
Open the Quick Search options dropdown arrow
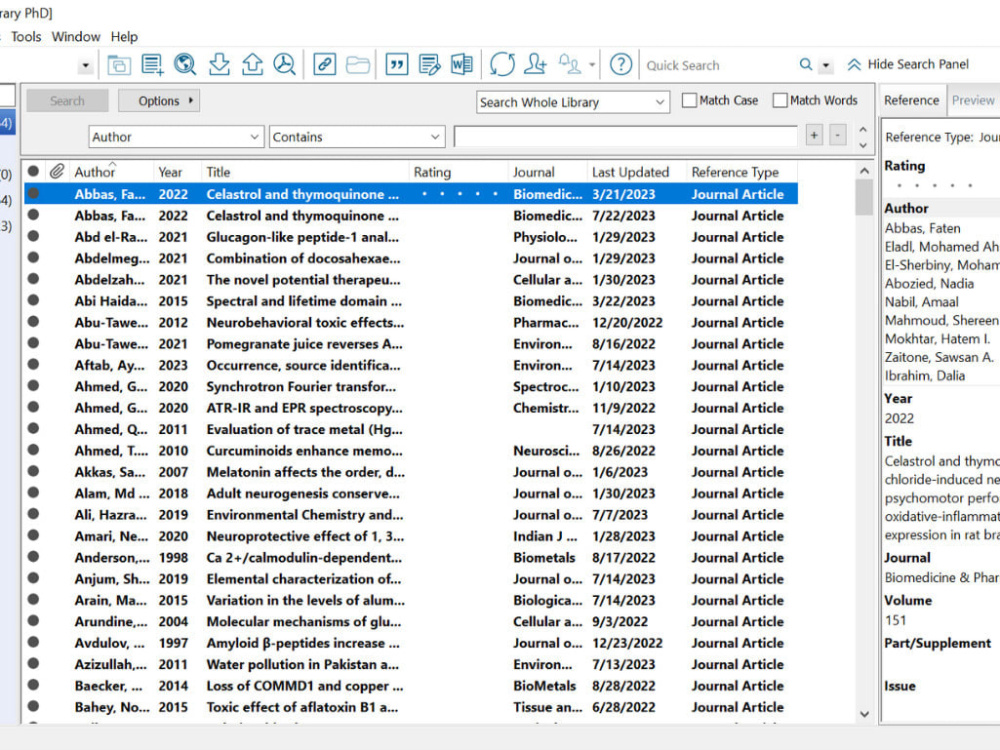(x=826, y=65)
